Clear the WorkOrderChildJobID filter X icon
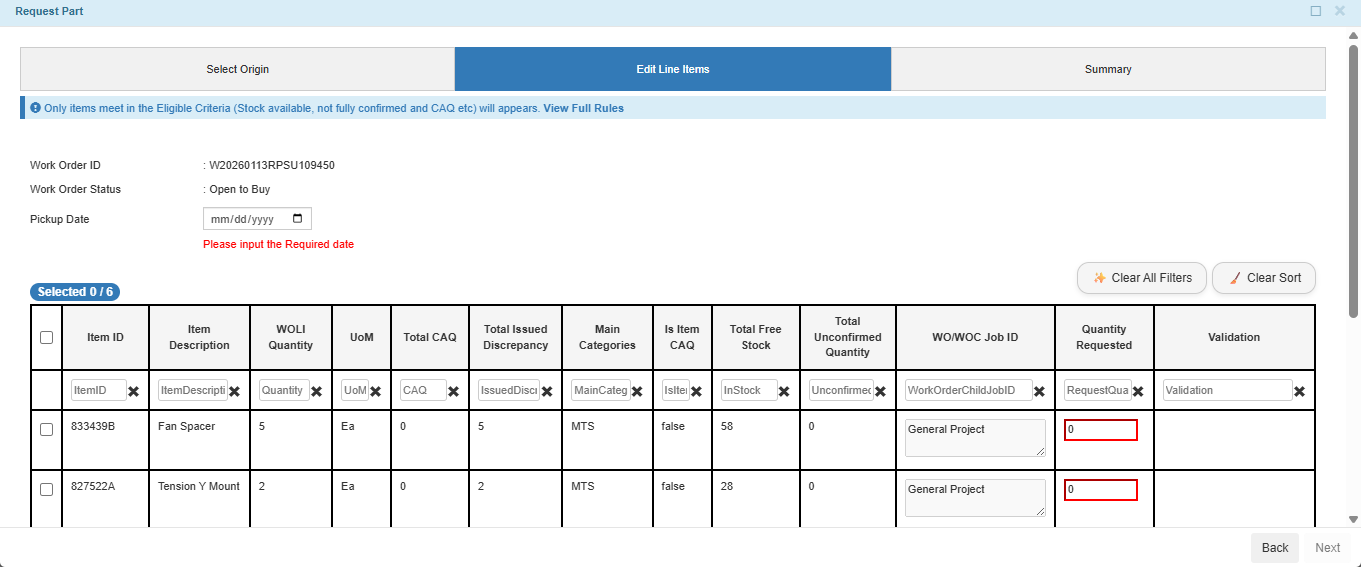Viewport: 1361px width, 567px height. pyautogui.click(x=1039, y=392)
